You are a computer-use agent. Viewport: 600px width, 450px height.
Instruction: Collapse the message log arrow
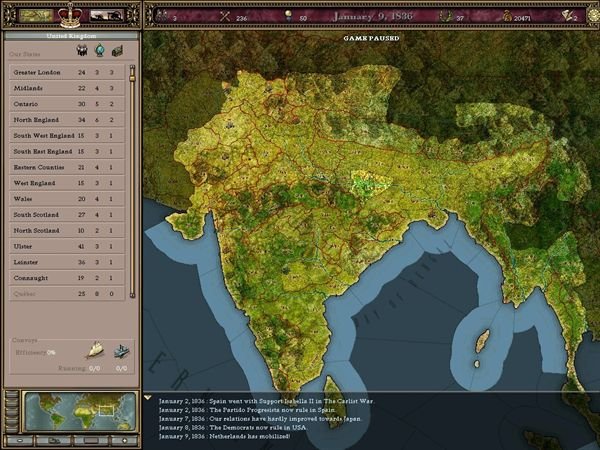[x=149, y=399]
